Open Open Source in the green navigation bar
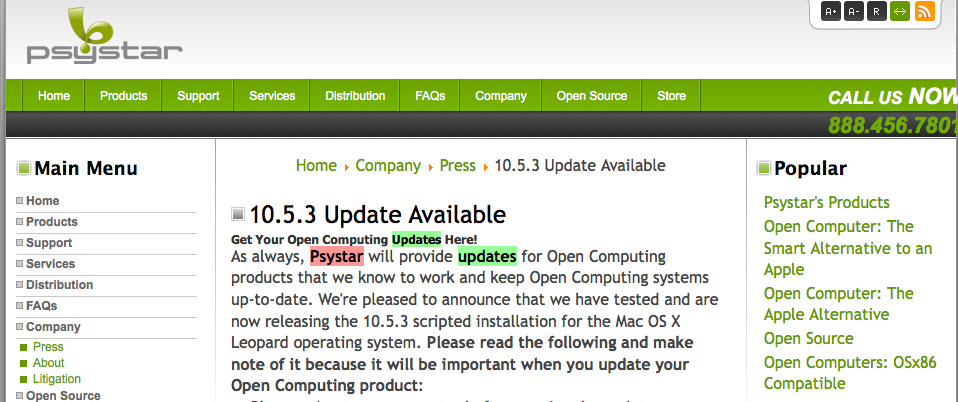 click(591, 96)
